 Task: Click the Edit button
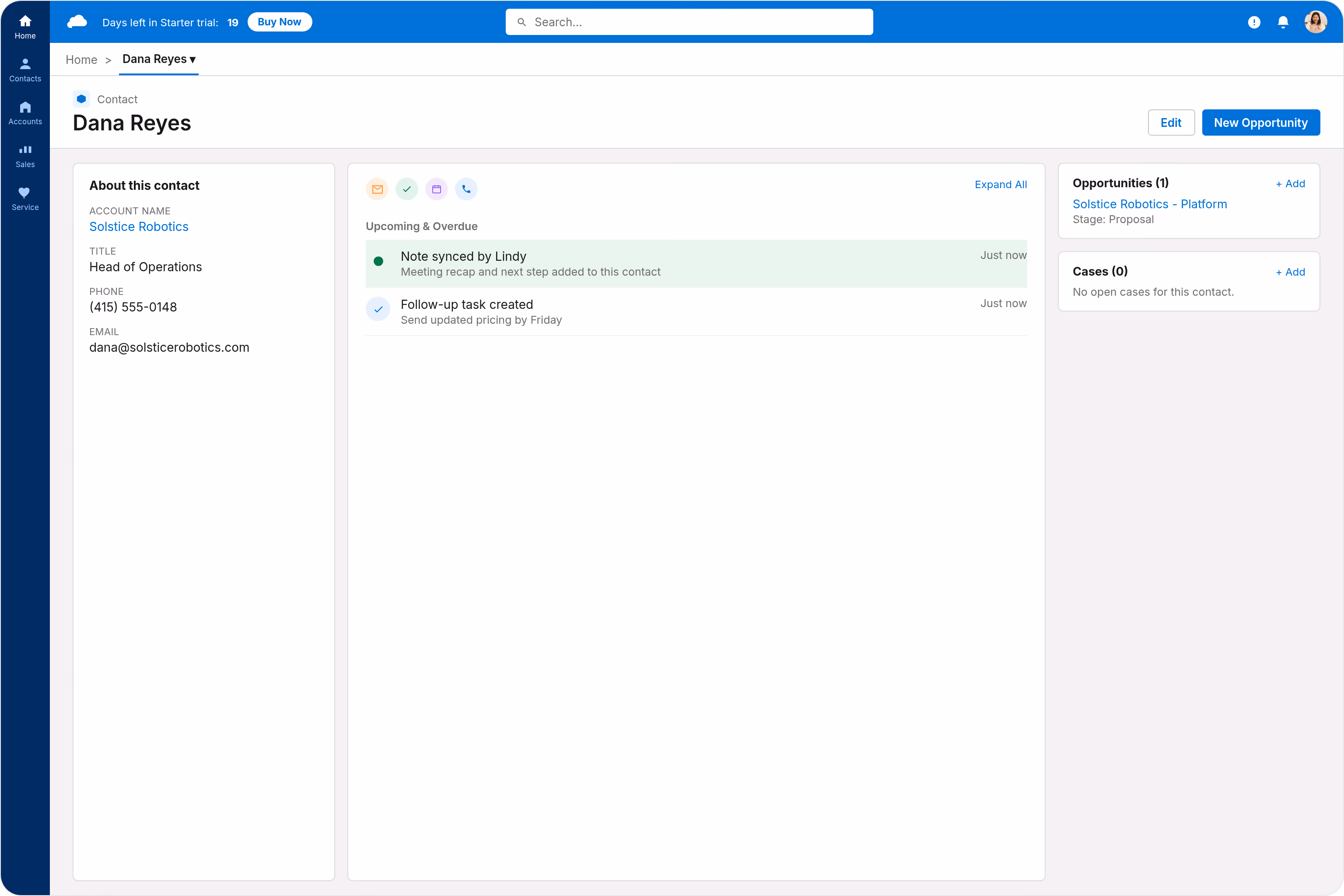pyautogui.click(x=1171, y=123)
